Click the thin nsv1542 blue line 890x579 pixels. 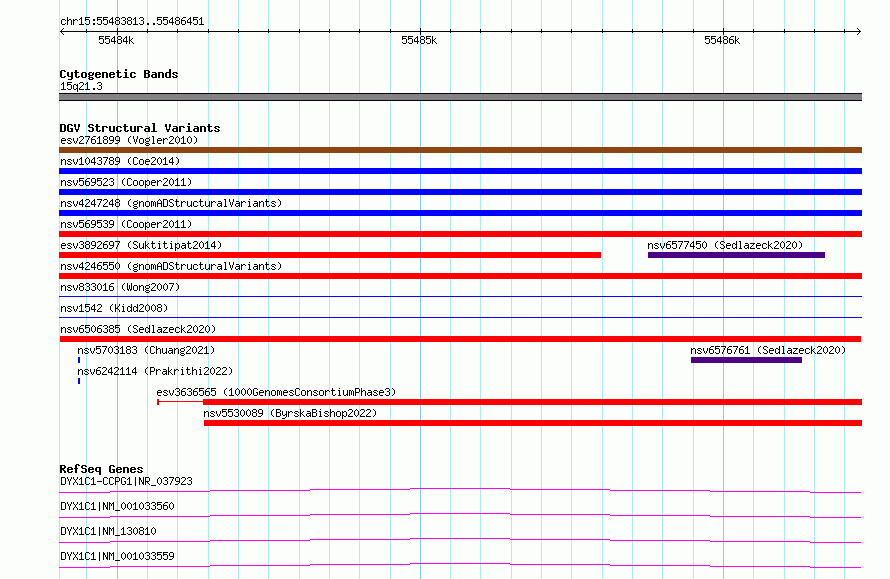tap(460, 317)
